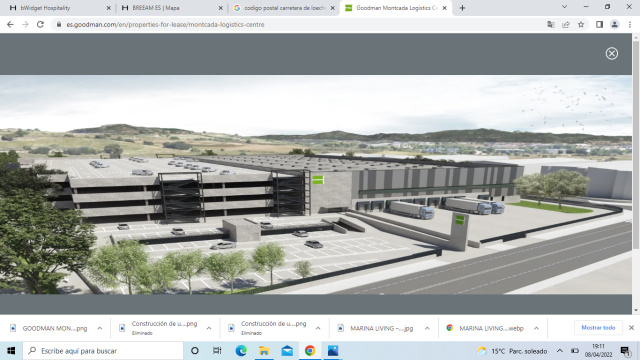Close the codigo postal tab

[x=333, y=8]
